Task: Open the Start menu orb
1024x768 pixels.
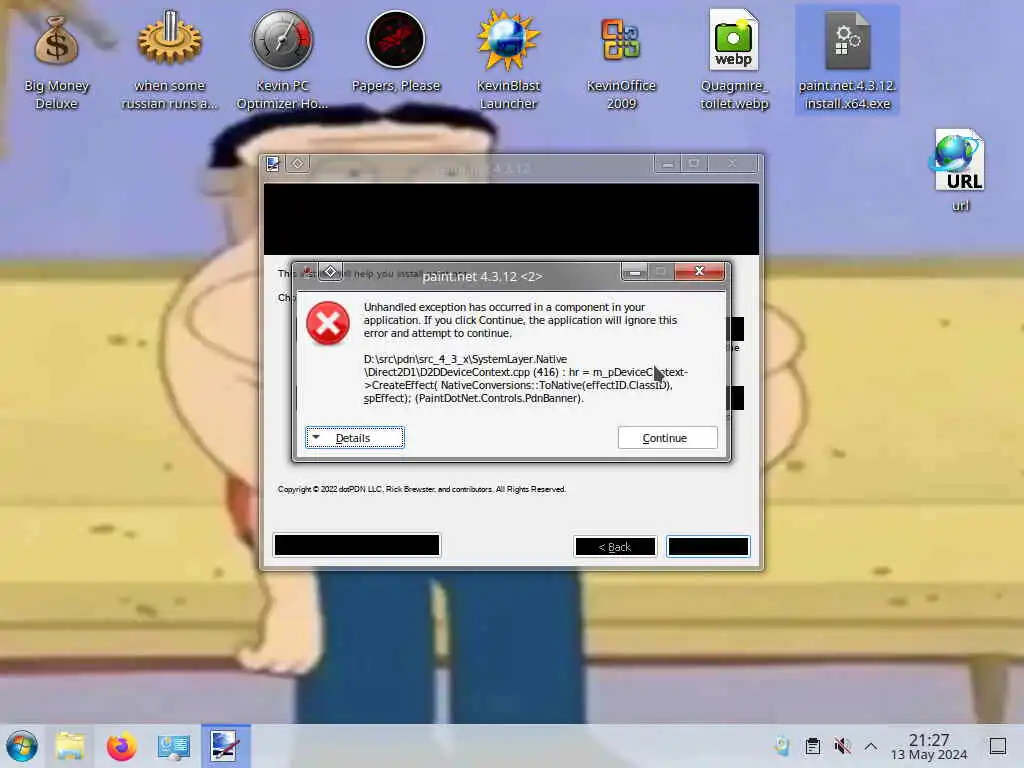Action: pos(22,746)
